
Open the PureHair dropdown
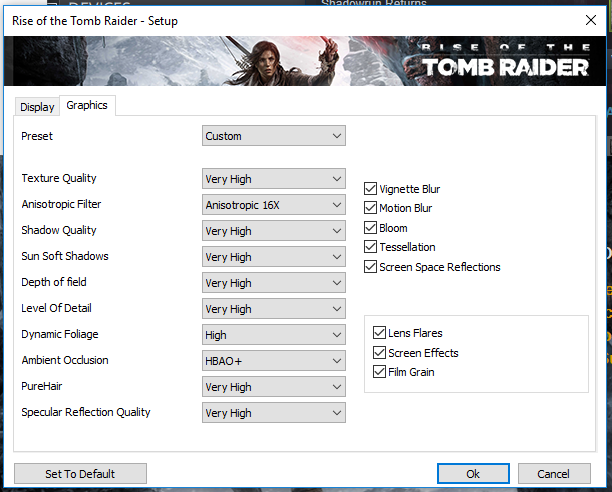click(273, 387)
